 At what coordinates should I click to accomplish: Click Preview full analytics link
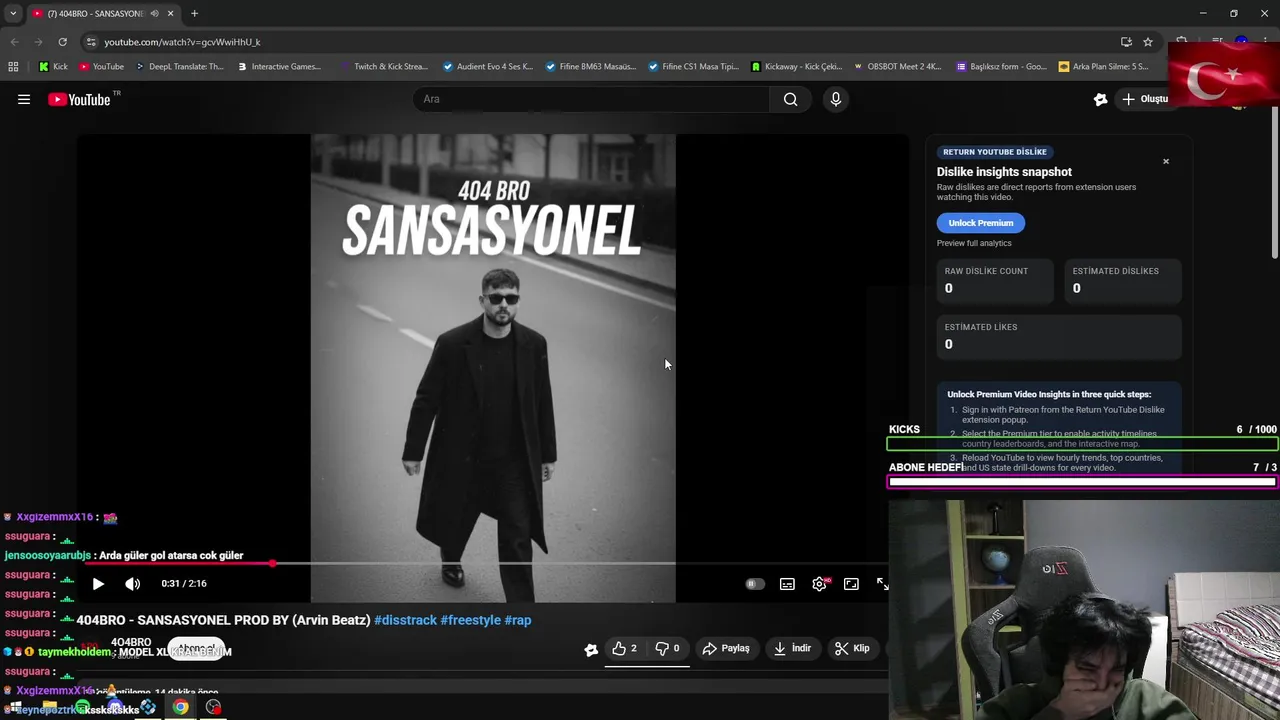coord(974,243)
